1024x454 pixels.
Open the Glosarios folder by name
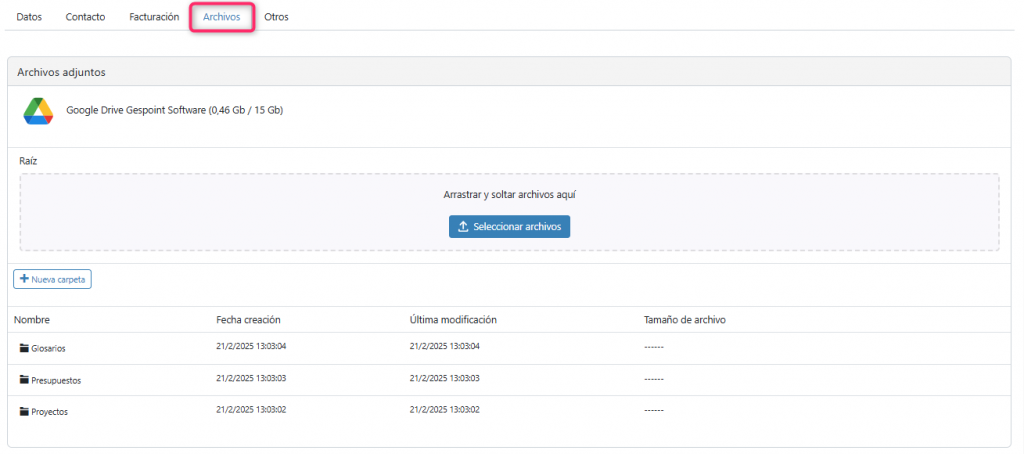tap(49, 348)
